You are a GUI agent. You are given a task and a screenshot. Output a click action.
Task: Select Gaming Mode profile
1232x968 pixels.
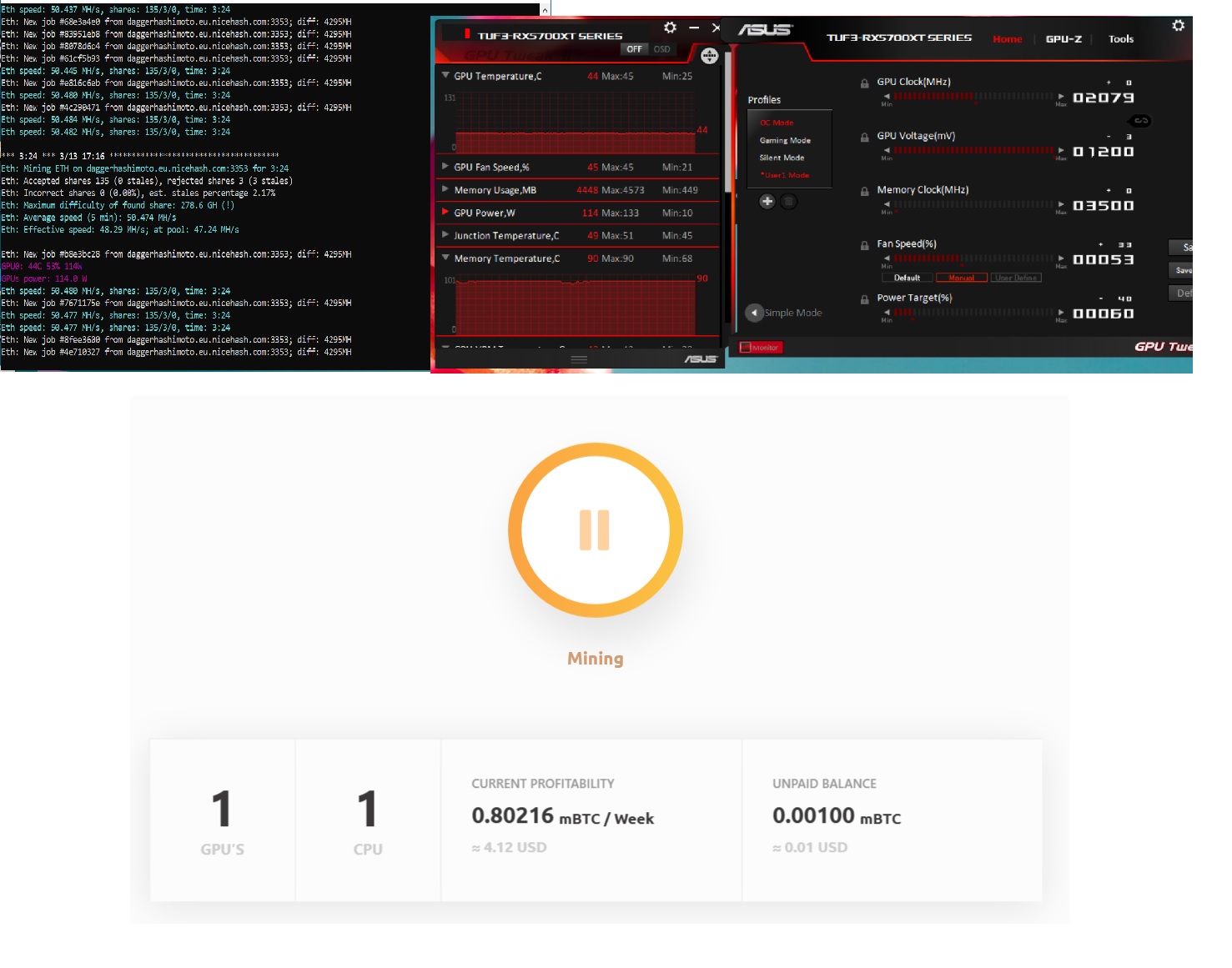[785, 141]
